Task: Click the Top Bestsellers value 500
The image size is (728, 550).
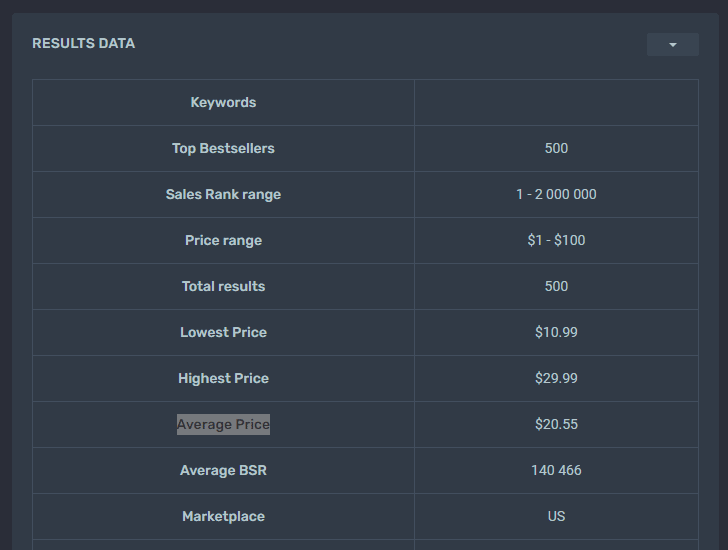Action: point(556,148)
